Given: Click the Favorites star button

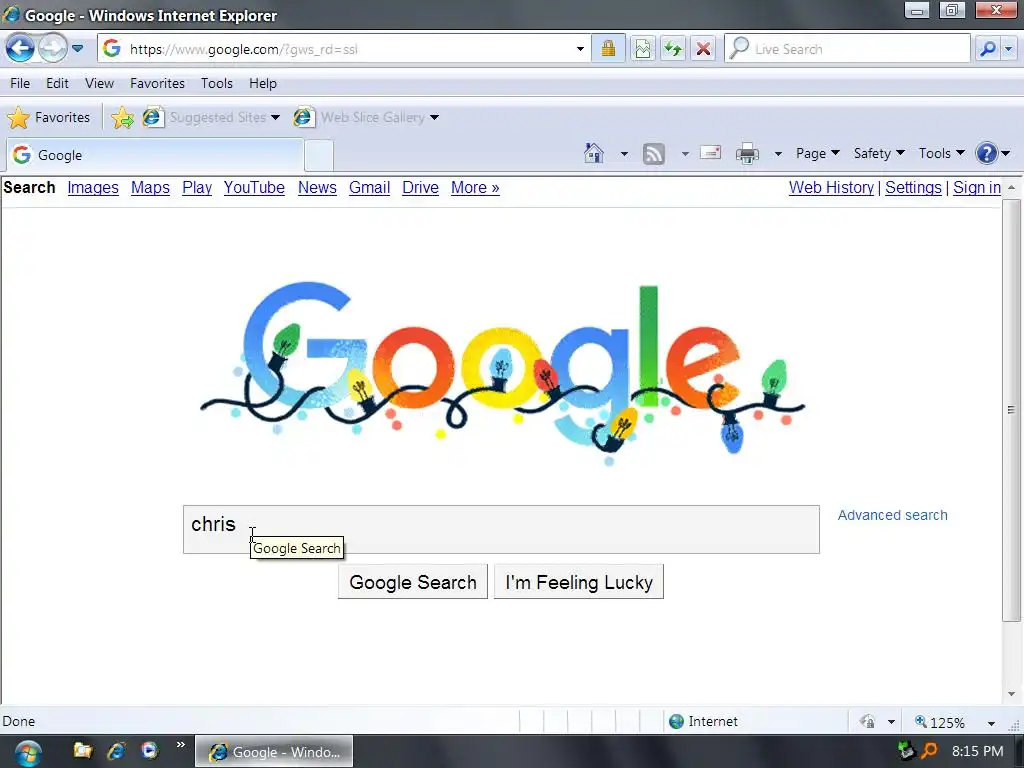Looking at the screenshot, I should pos(49,118).
